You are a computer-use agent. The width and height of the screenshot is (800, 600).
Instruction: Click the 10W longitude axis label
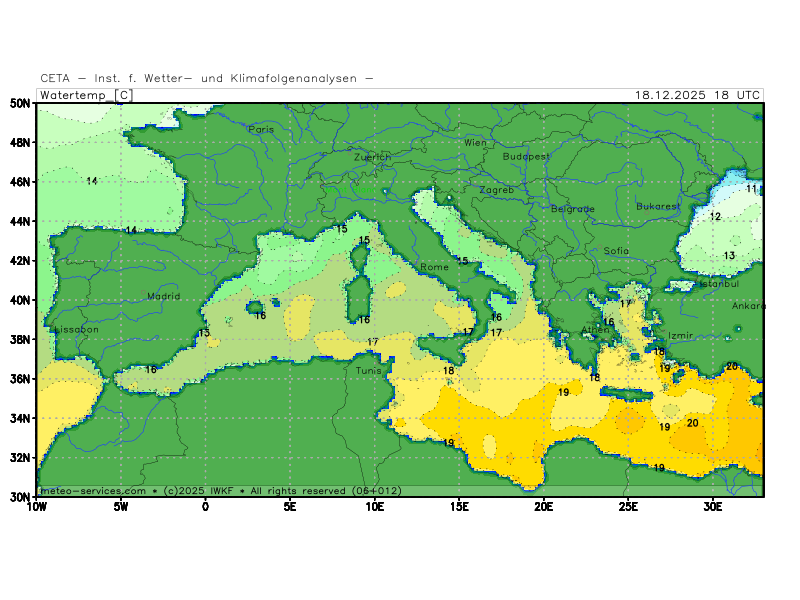[36, 507]
